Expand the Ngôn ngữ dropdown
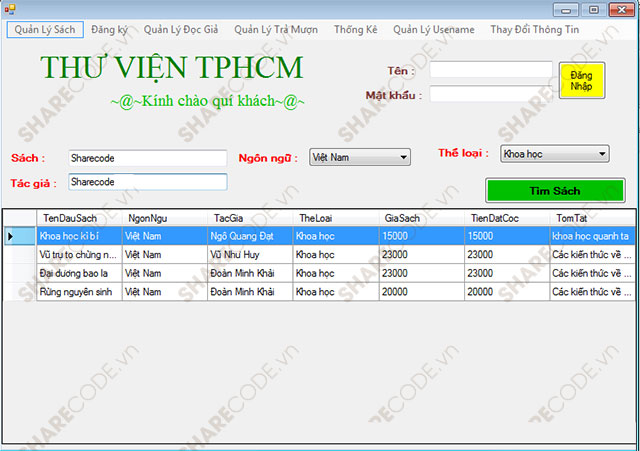The image size is (640, 451). tap(360, 157)
